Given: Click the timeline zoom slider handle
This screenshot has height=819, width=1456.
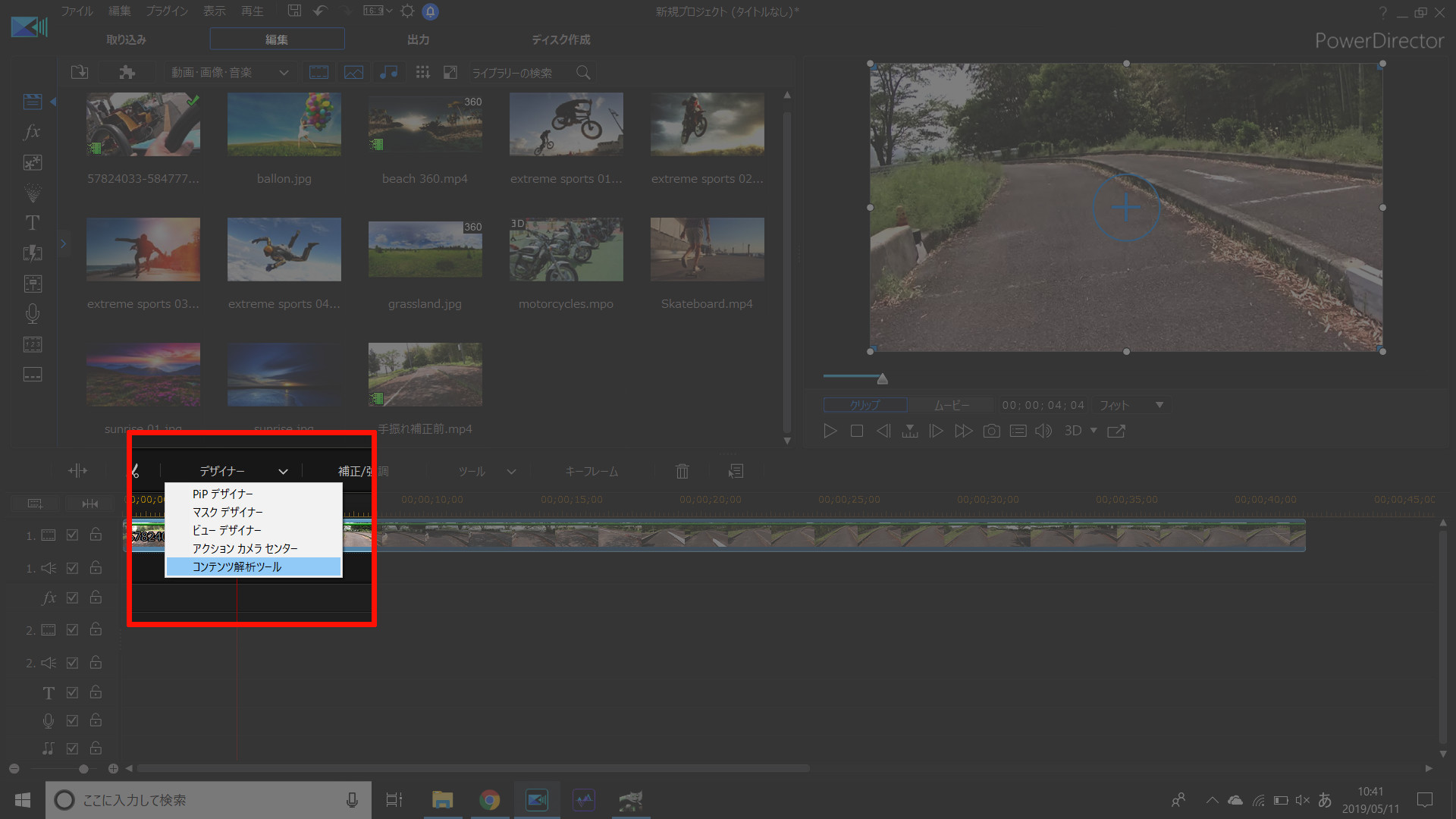Looking at the screenshot, I should tap(83, 768).
